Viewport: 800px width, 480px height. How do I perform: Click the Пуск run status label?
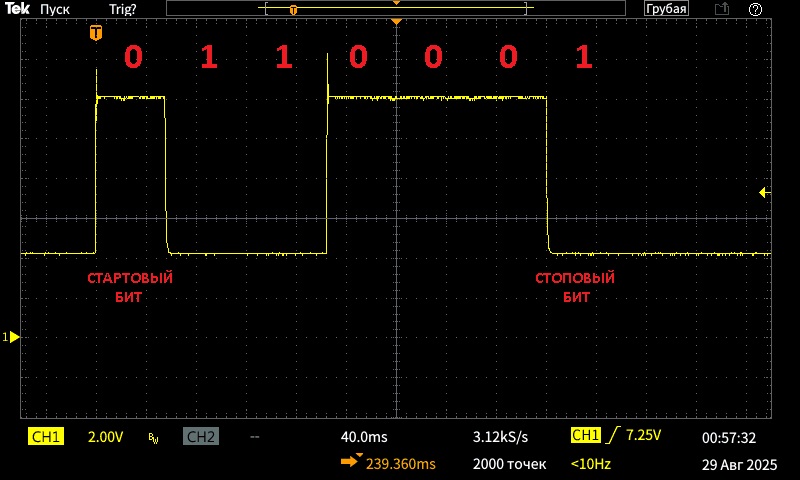55,9
